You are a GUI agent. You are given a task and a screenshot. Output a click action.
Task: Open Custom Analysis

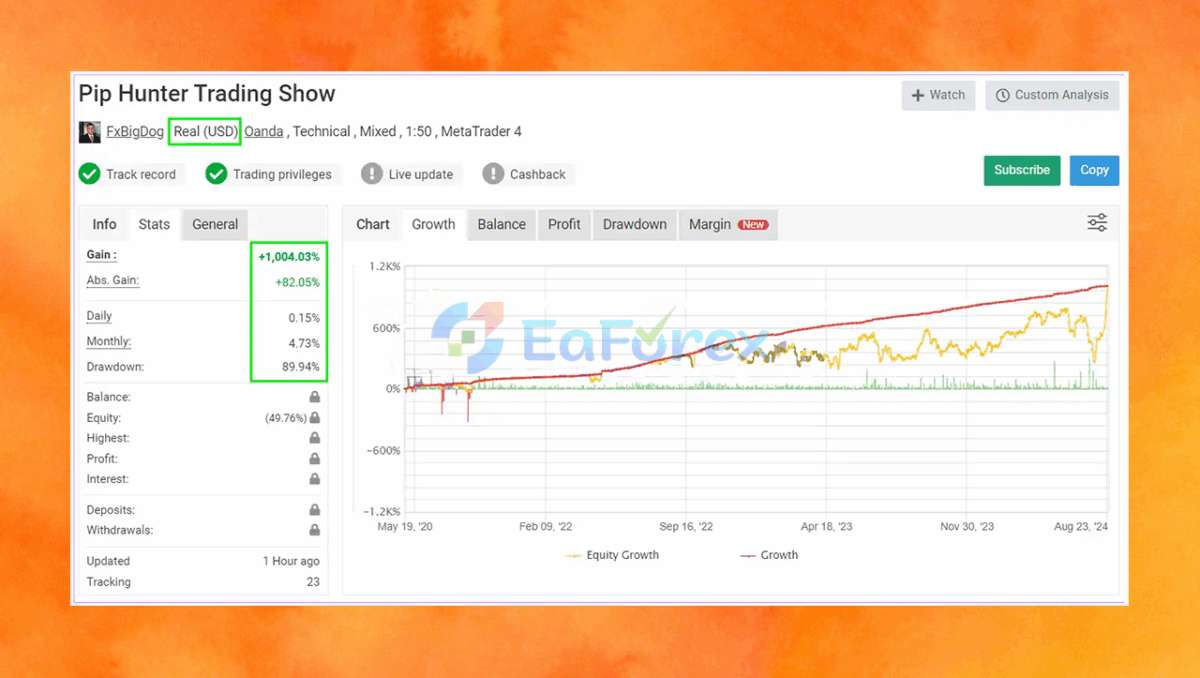point(1052,95)
